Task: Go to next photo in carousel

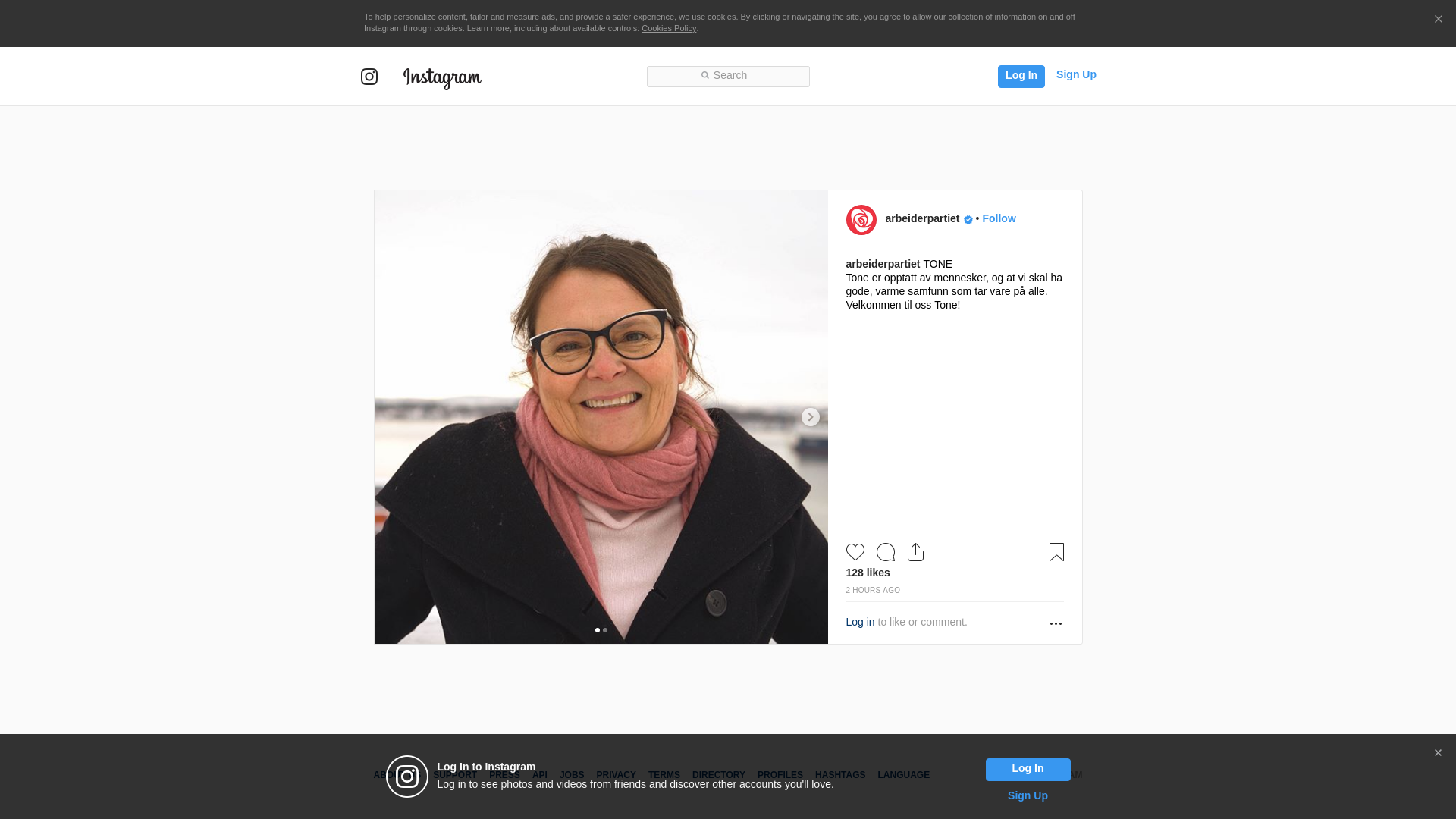Action: [x=810, y=417]
